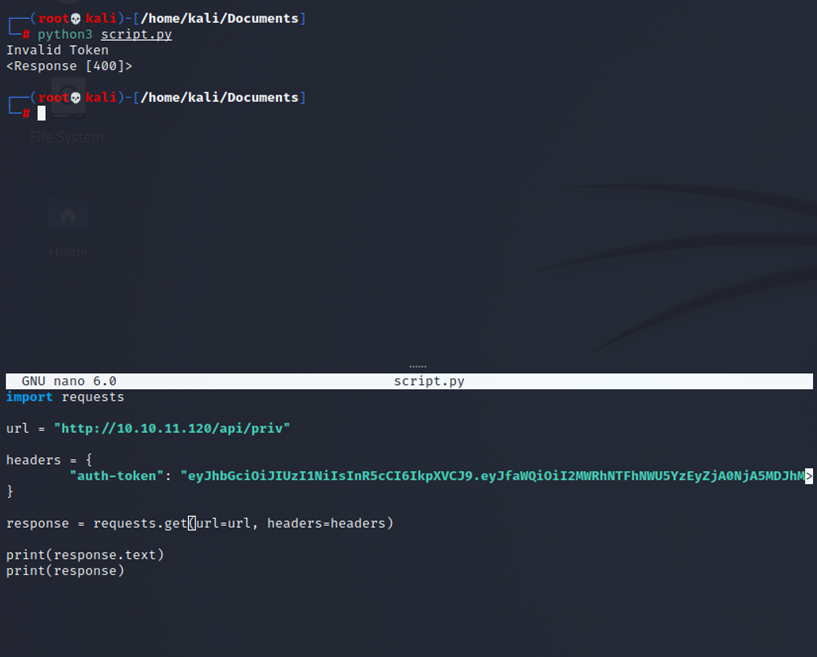
Task: Click the closing brace '}' of the headers dict
Action: pos(9,491)
